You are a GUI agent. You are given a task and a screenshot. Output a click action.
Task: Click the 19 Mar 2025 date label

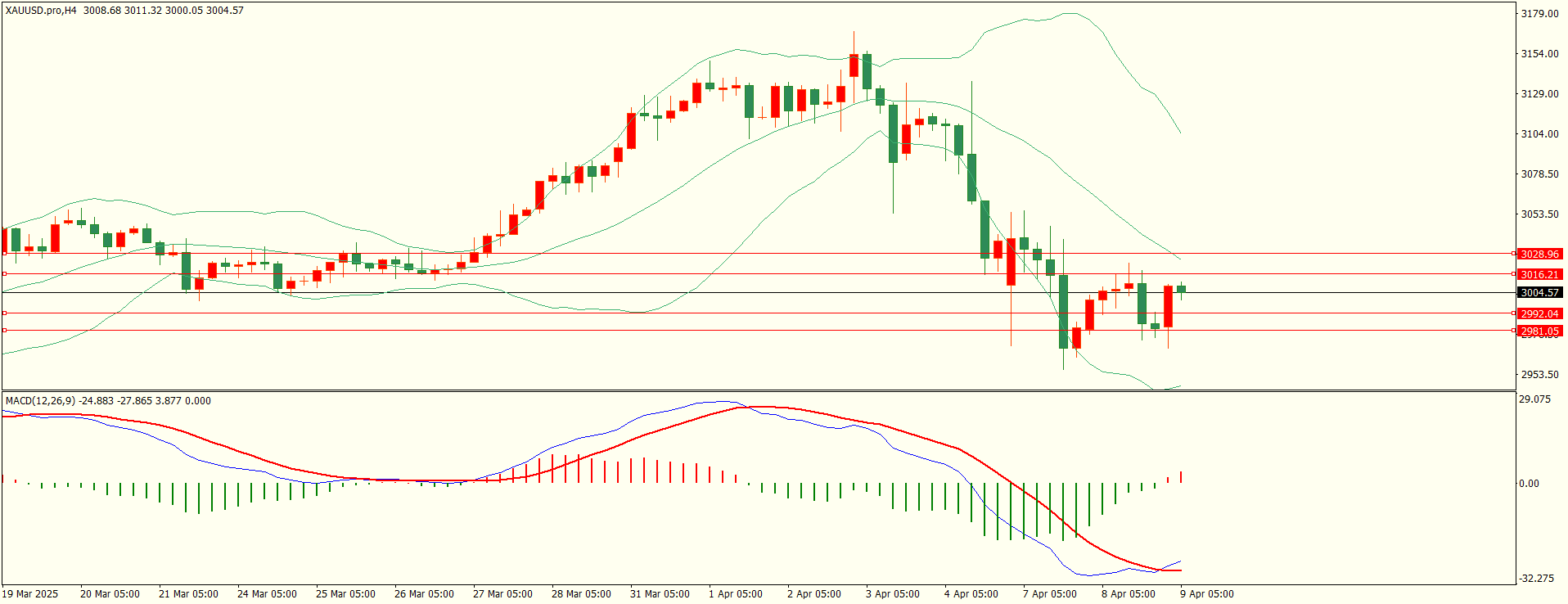point(30,594)
